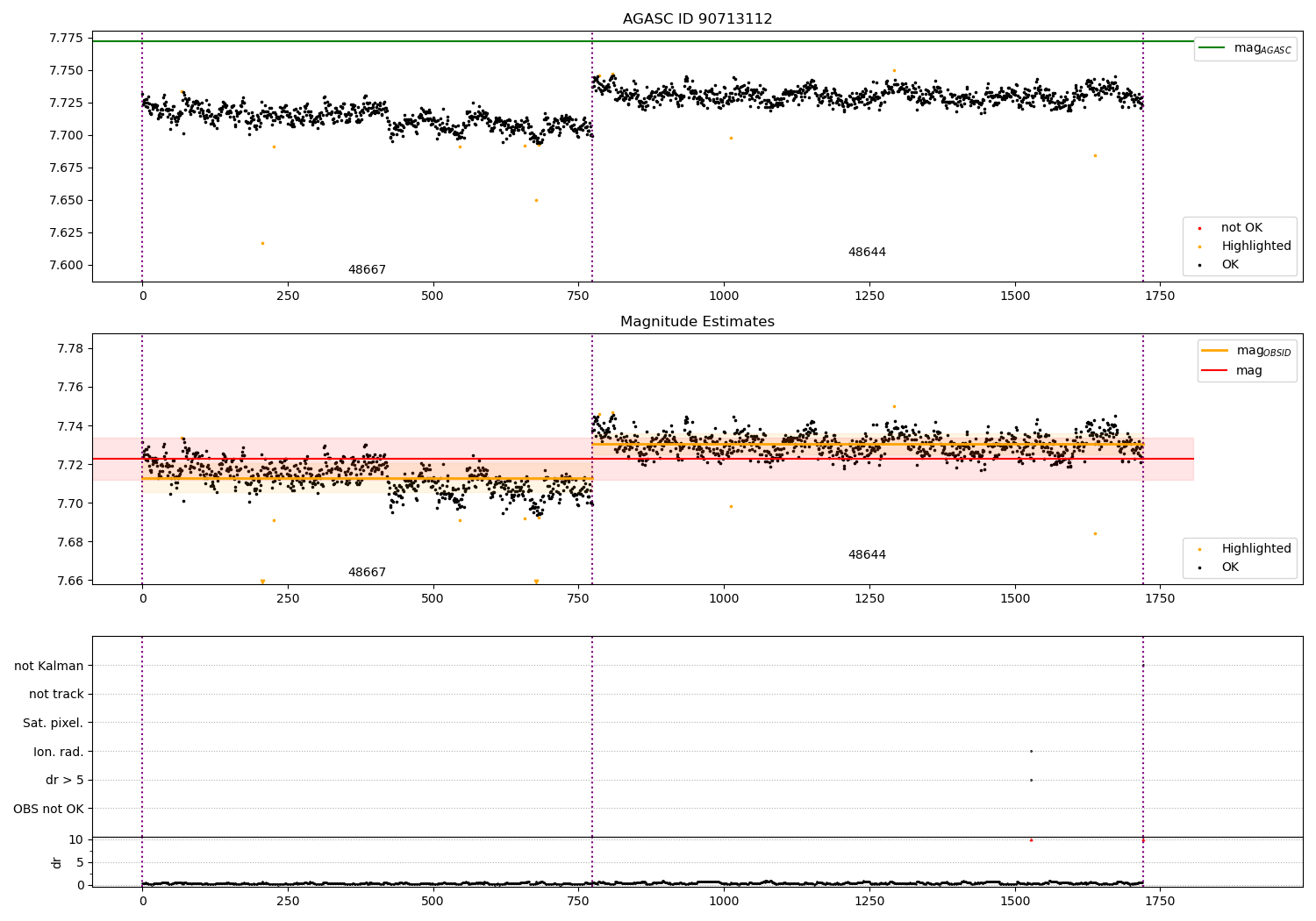Click obsid label 48667 in middle plot

tap(367, 573)
